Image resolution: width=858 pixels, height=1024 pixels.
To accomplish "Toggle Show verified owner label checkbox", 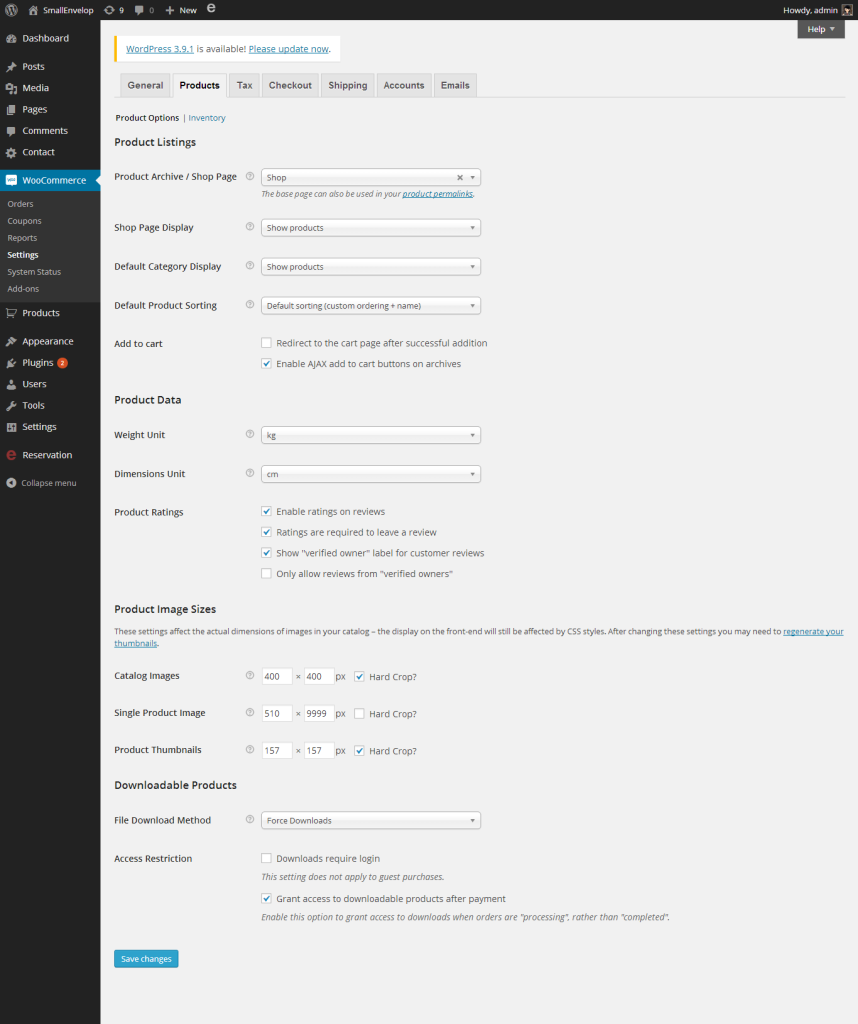I will (266, 553).
